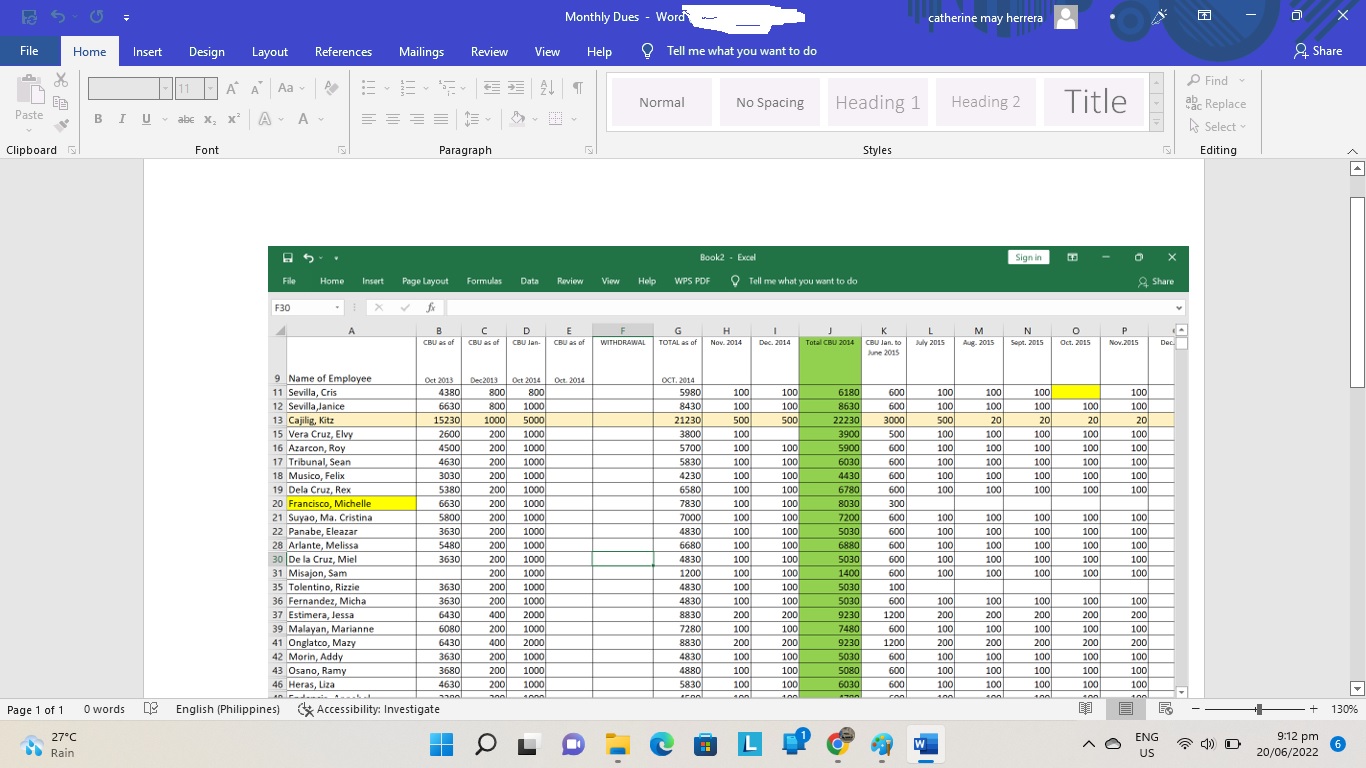Center-align text with the Center icon
Screen dimensions: 1366x768
393,119
